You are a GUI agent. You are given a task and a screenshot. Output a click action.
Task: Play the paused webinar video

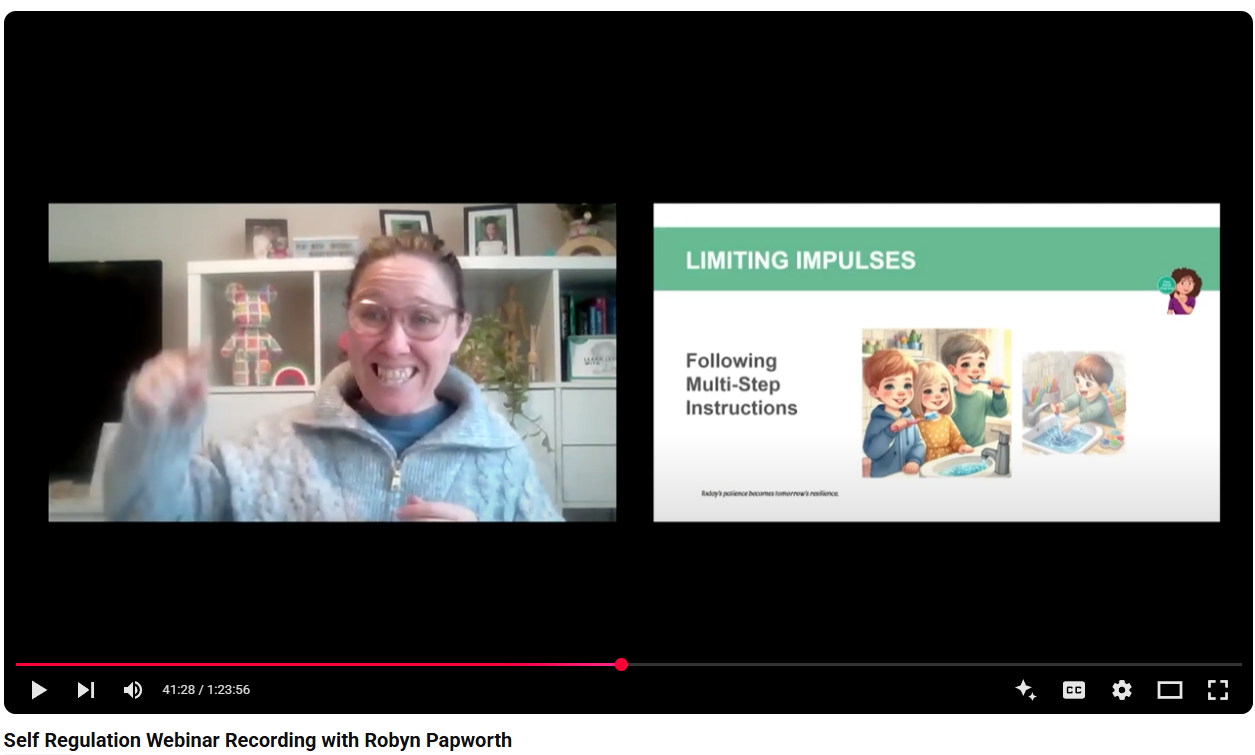pyautogui.click(x=39, y=690)
